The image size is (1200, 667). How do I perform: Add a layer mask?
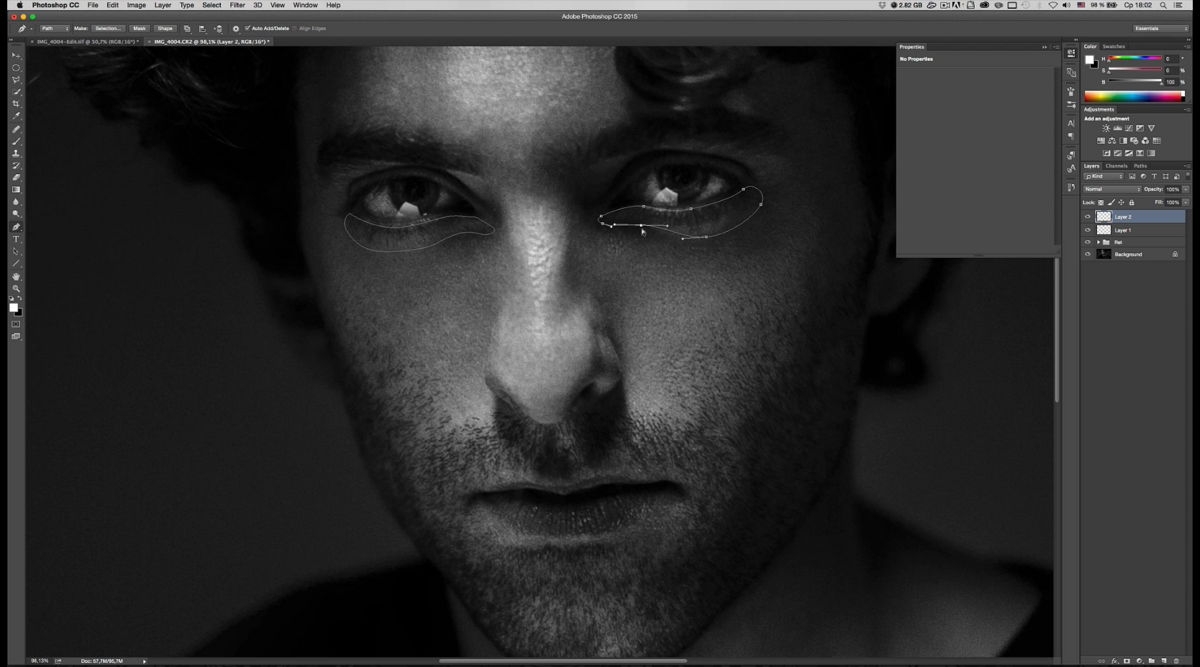[1127, 661]
